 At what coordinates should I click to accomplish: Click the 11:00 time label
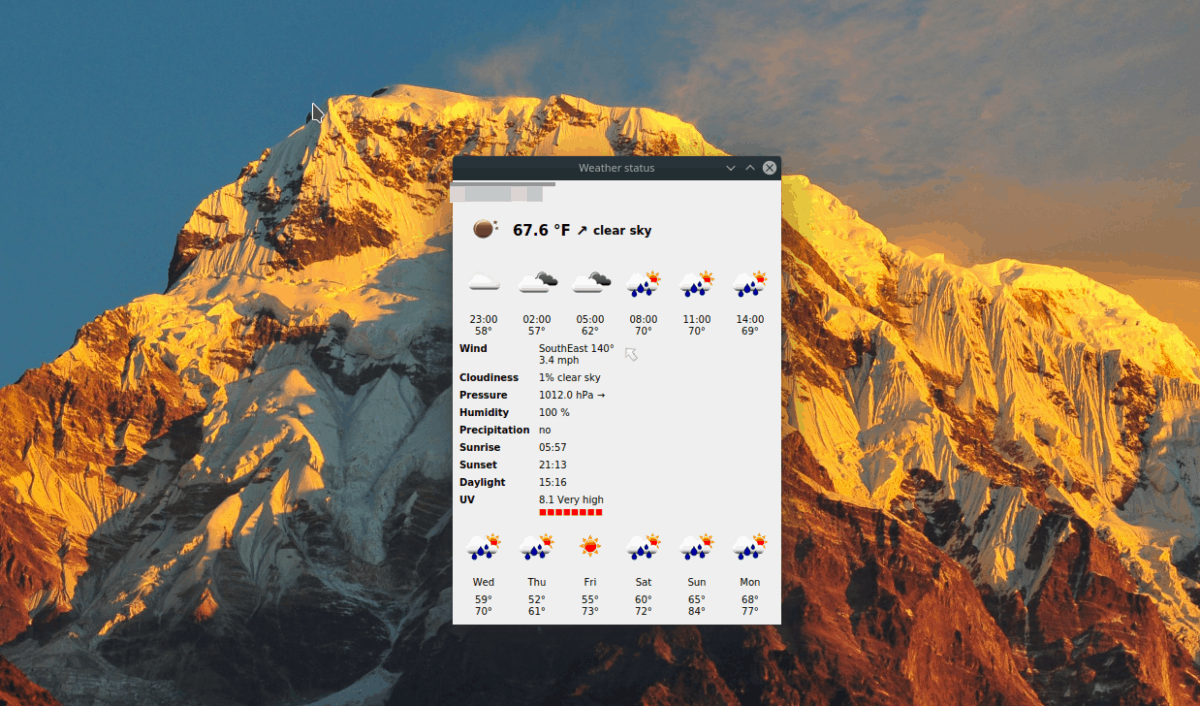coord(697,319)
